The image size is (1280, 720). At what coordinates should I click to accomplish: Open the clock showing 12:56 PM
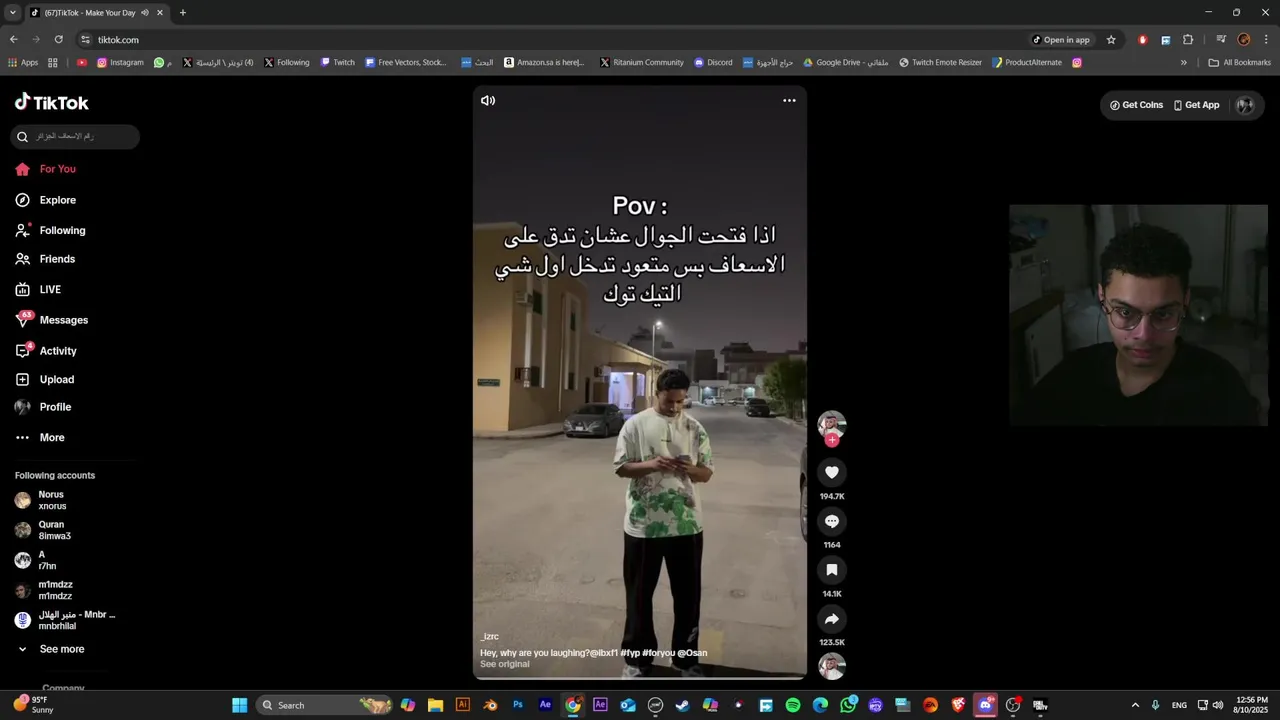pyautogui.click(x=1252, y=705)
